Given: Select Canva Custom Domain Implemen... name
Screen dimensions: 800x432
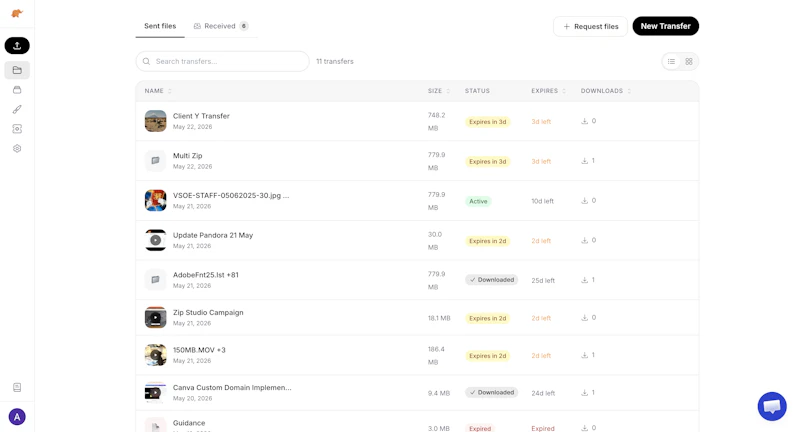Looking at the screenshot, I should click(x=232, y=388).
